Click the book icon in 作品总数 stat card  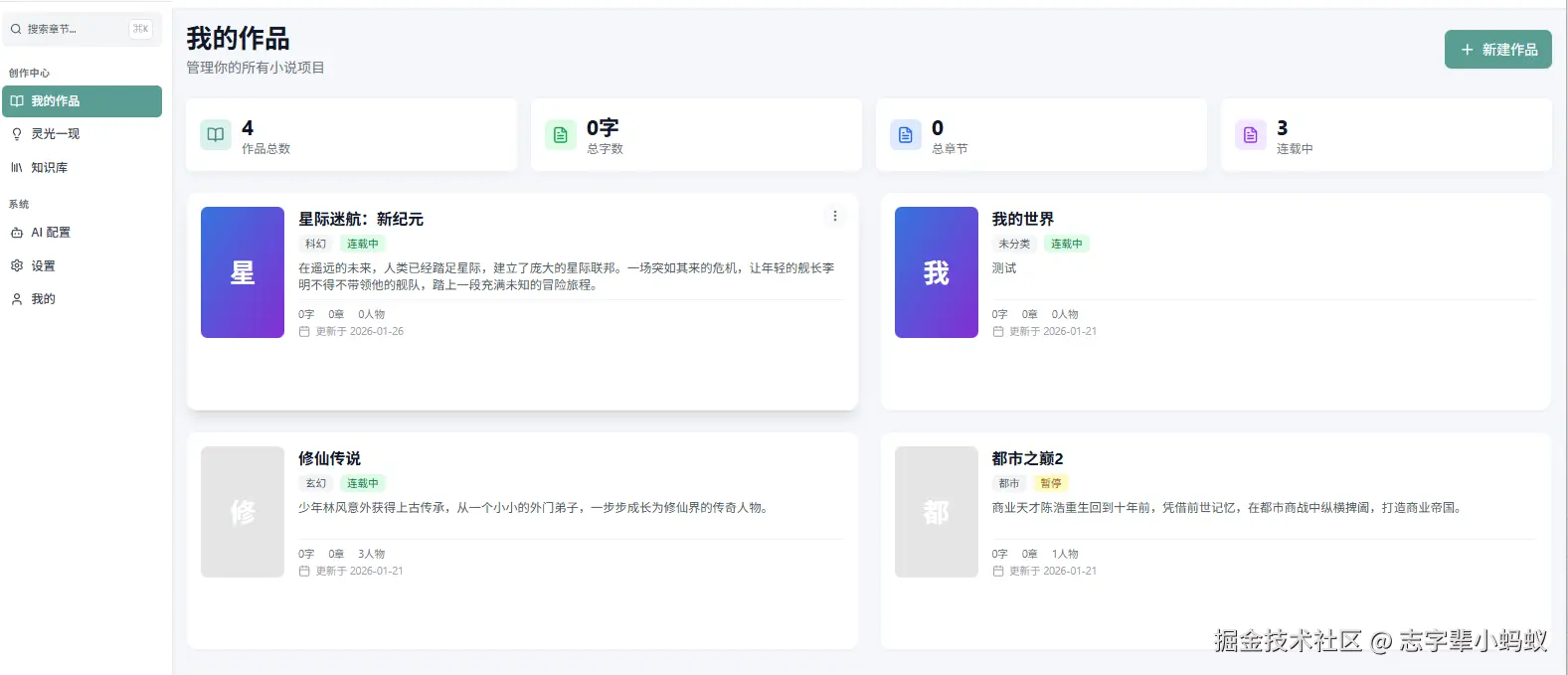click(216, 135)
